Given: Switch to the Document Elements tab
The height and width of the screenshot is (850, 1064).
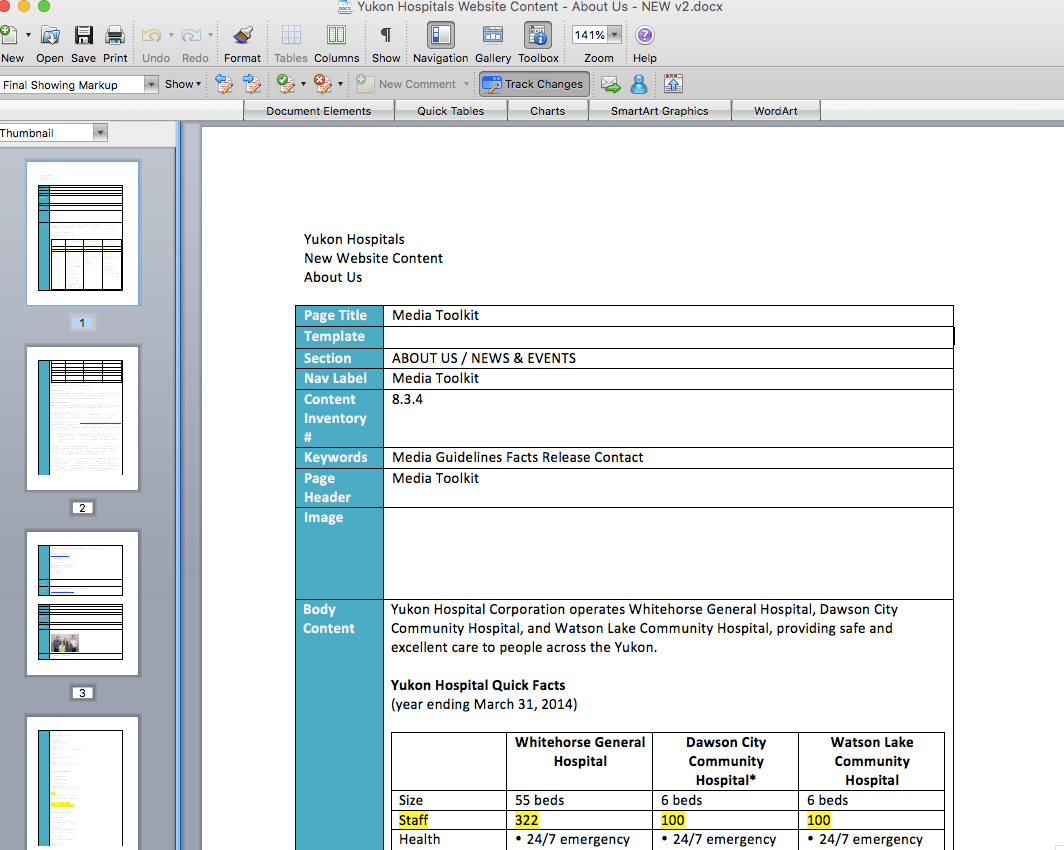Looking at the screenshot, I should click(318, 111).
